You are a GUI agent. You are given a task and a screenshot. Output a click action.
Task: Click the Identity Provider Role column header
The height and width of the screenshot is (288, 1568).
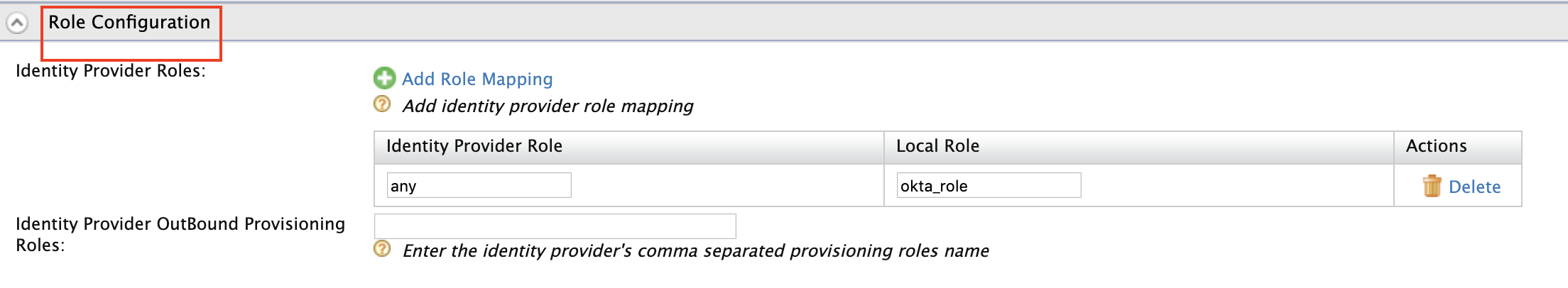(x=474, y=146)
